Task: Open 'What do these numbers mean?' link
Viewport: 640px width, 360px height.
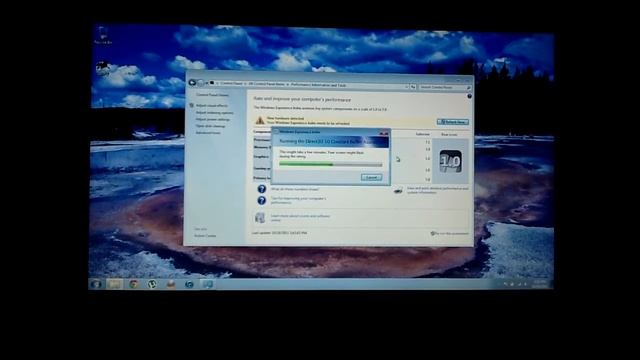Action: (x=295, y=189)
